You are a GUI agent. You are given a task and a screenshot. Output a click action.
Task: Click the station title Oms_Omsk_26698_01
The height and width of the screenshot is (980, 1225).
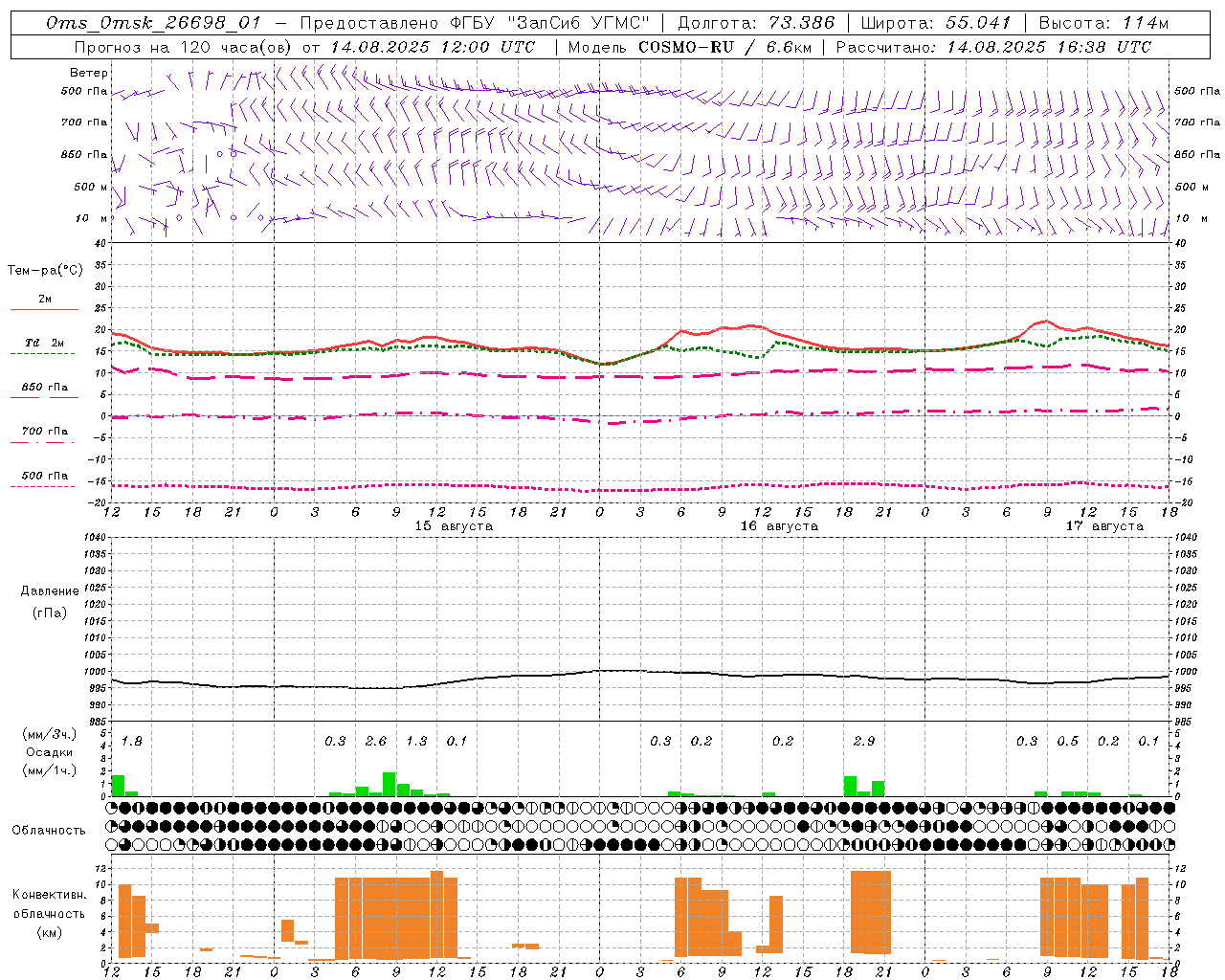(153, 23)
